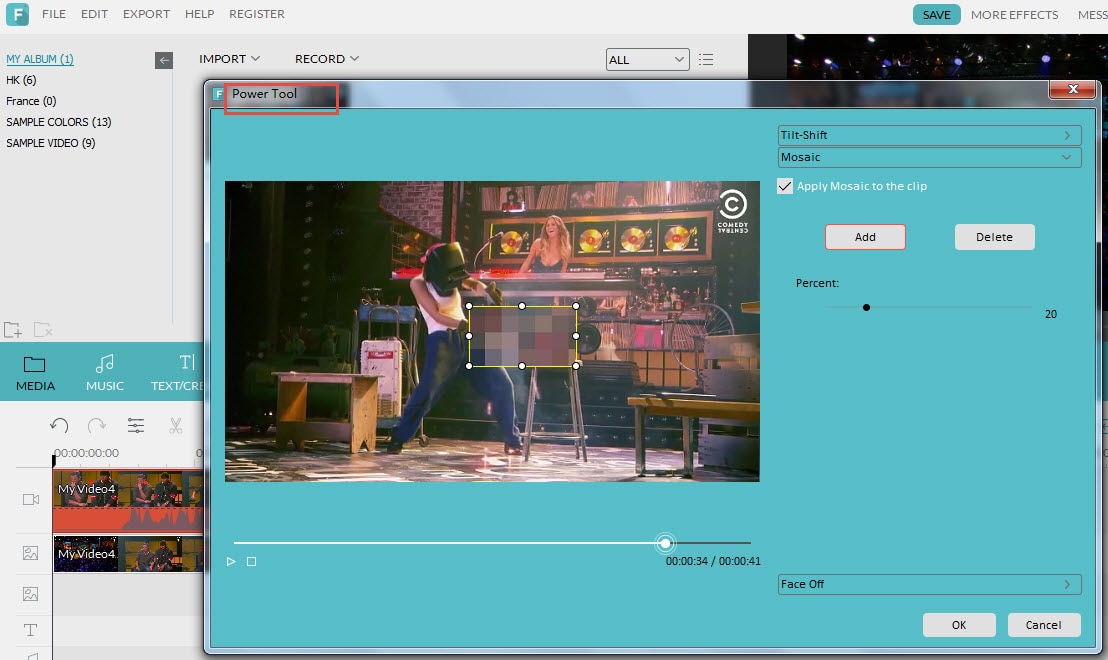Click the video track camera icon

pyautogui.click(x=30, y=500)
